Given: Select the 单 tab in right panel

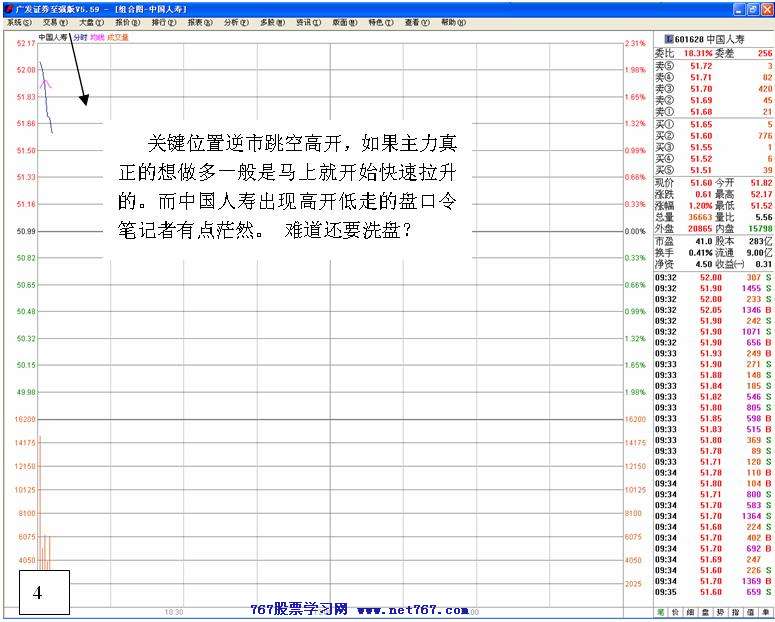Looking at the screenshot, I should click(766, 611).
